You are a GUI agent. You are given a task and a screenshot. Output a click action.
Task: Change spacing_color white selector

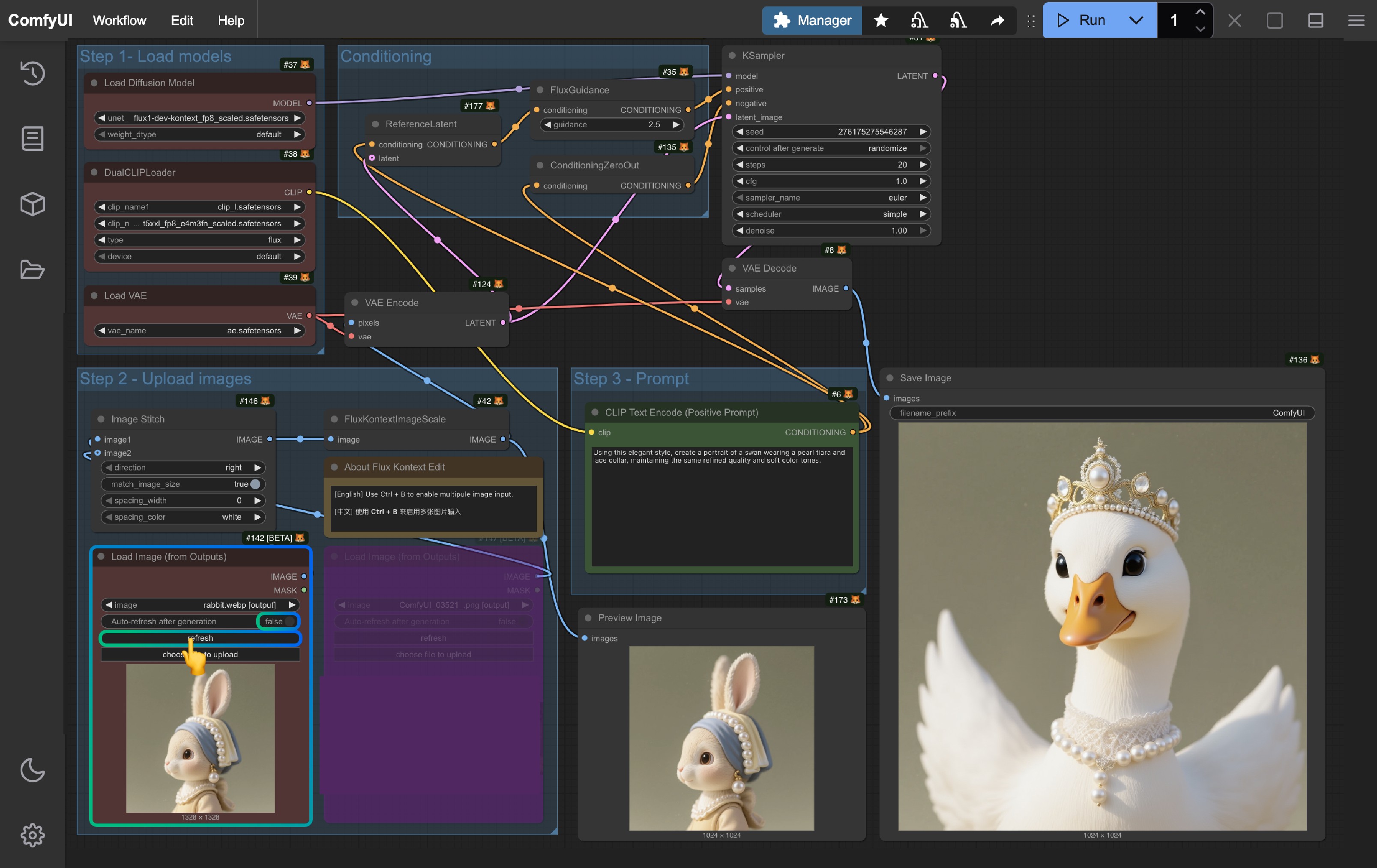coord(183,517)
